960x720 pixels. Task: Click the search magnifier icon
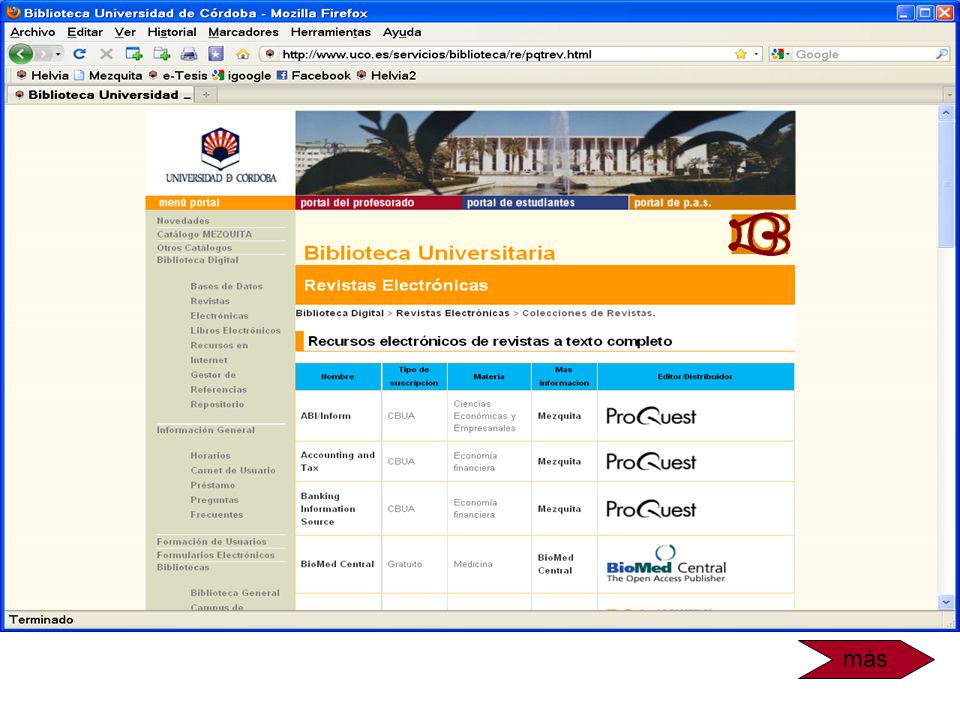pos(942,54)
